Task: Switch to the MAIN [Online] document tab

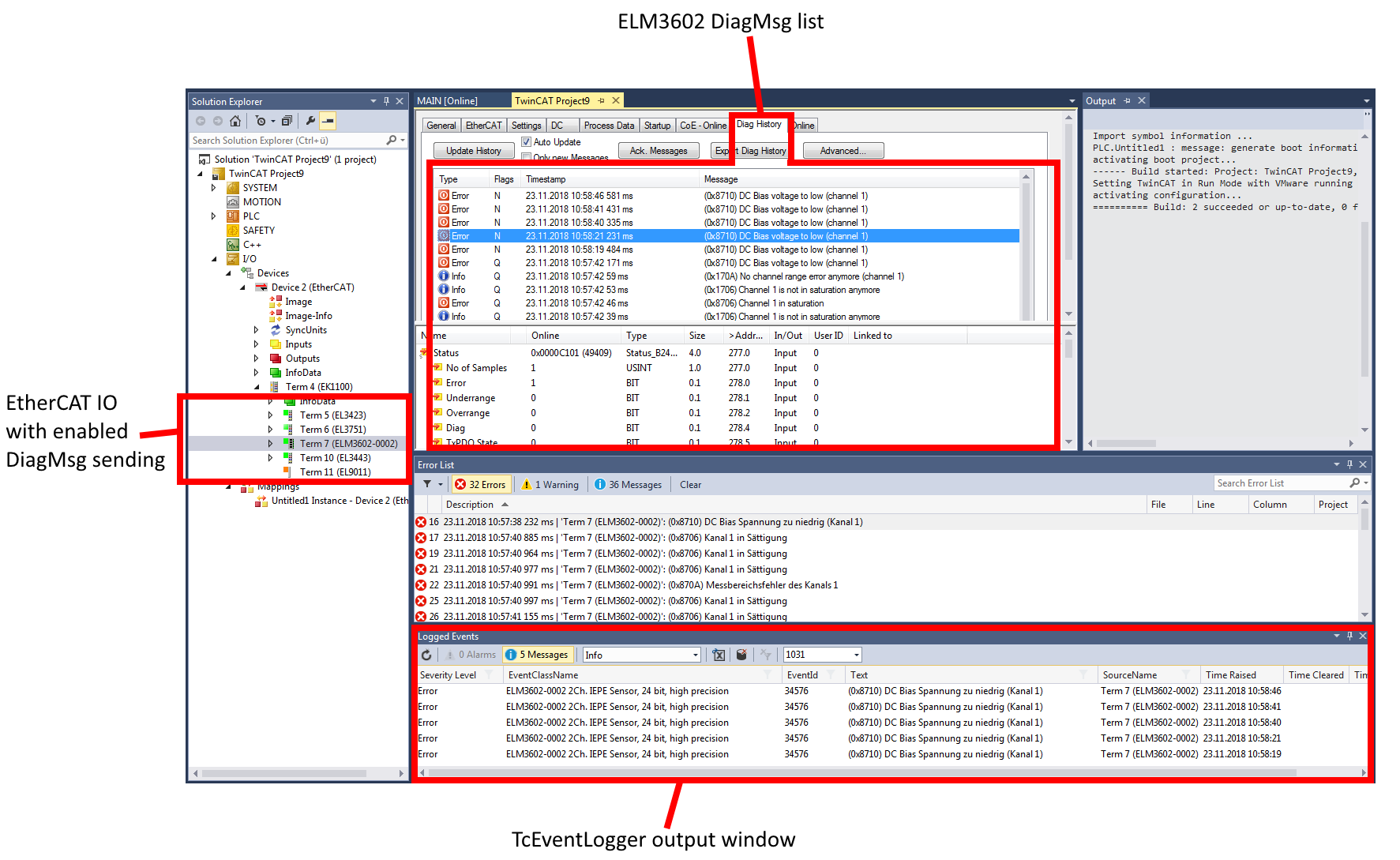Action: (447, 101)
